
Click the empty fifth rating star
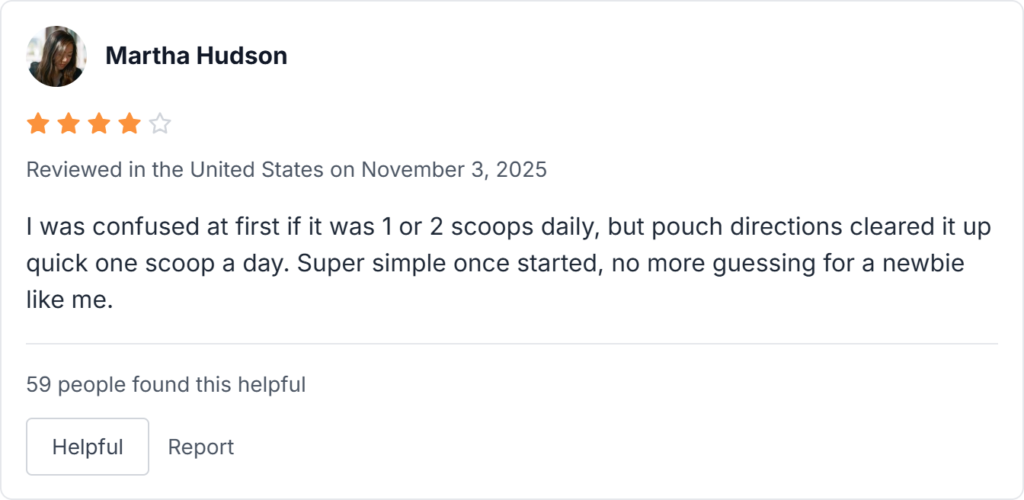tap(160, 124)
